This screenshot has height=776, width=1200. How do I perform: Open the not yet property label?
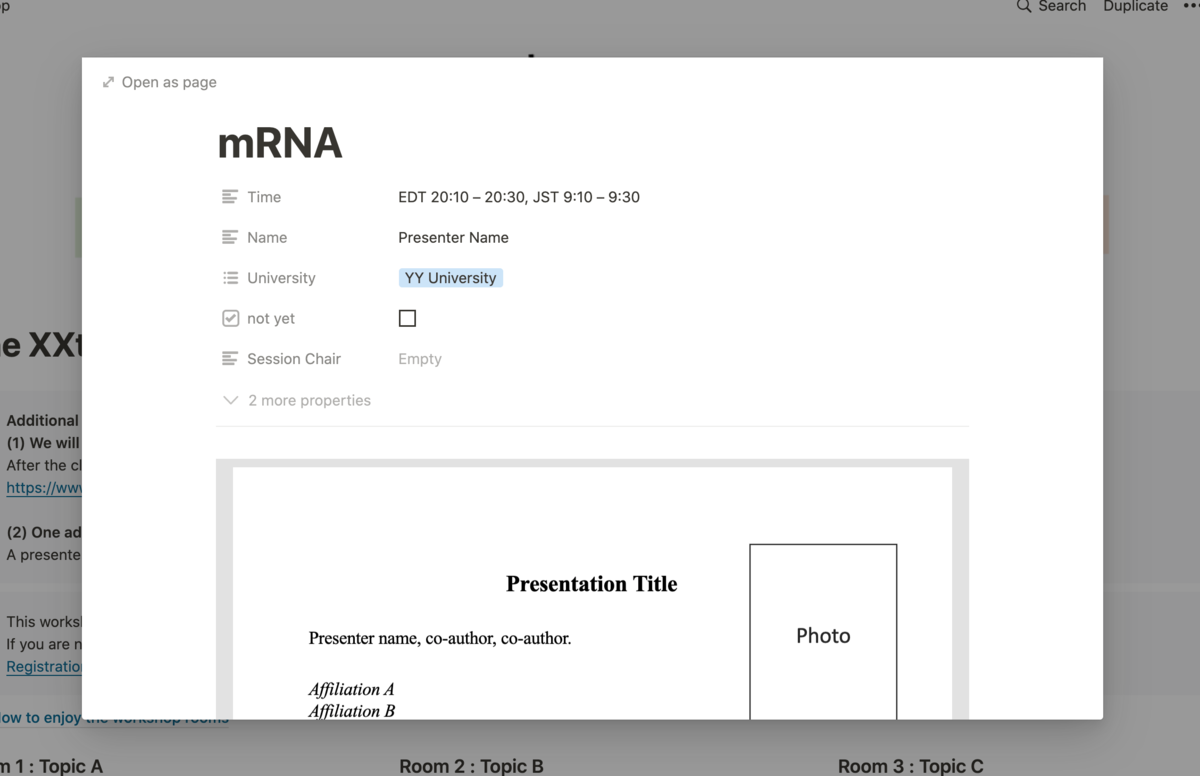coord(271,318)
